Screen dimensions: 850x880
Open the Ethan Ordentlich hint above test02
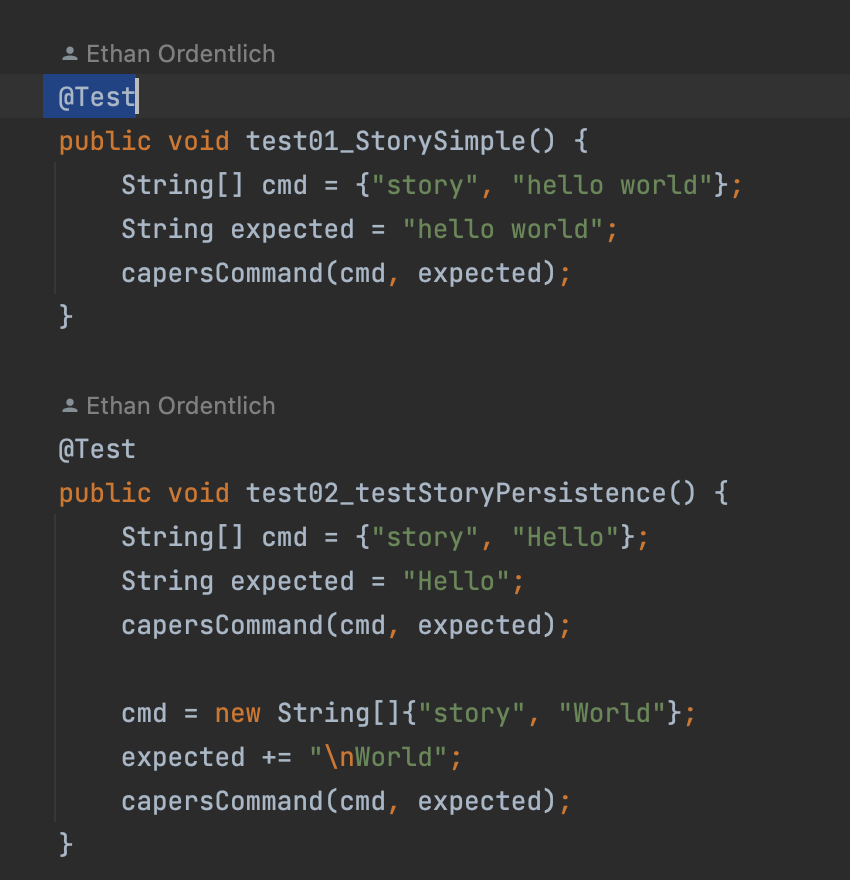[180, 406]
